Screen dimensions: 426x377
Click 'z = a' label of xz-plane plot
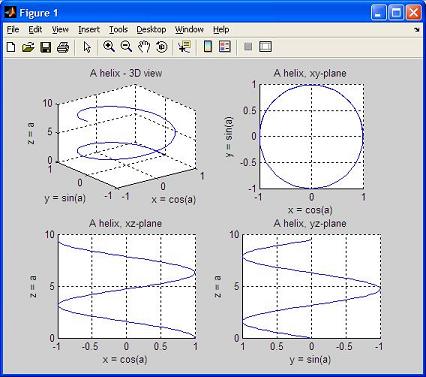point(33,286)
